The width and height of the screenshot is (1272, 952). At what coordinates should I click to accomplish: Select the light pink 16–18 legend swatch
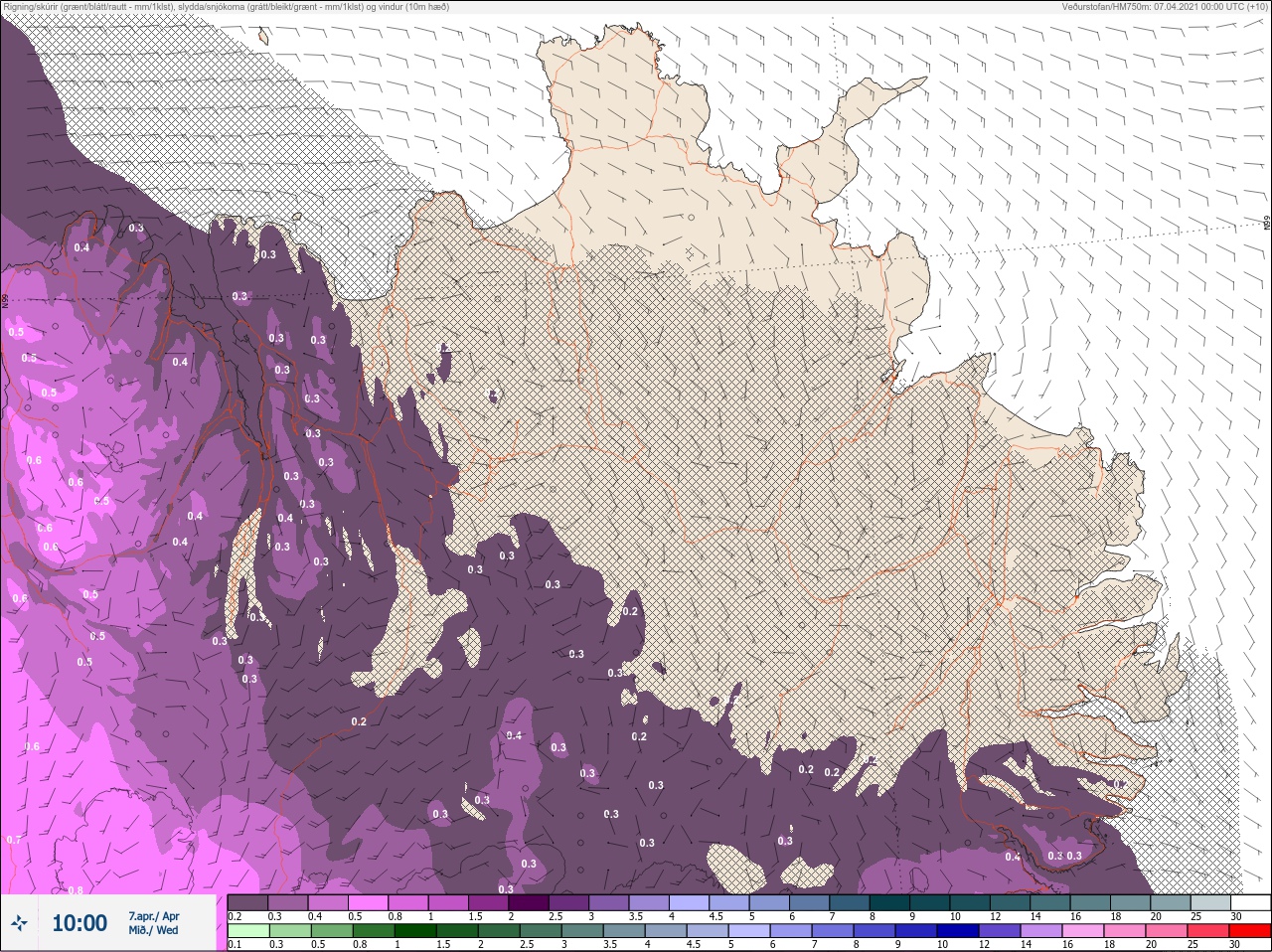click(1084, 931)
